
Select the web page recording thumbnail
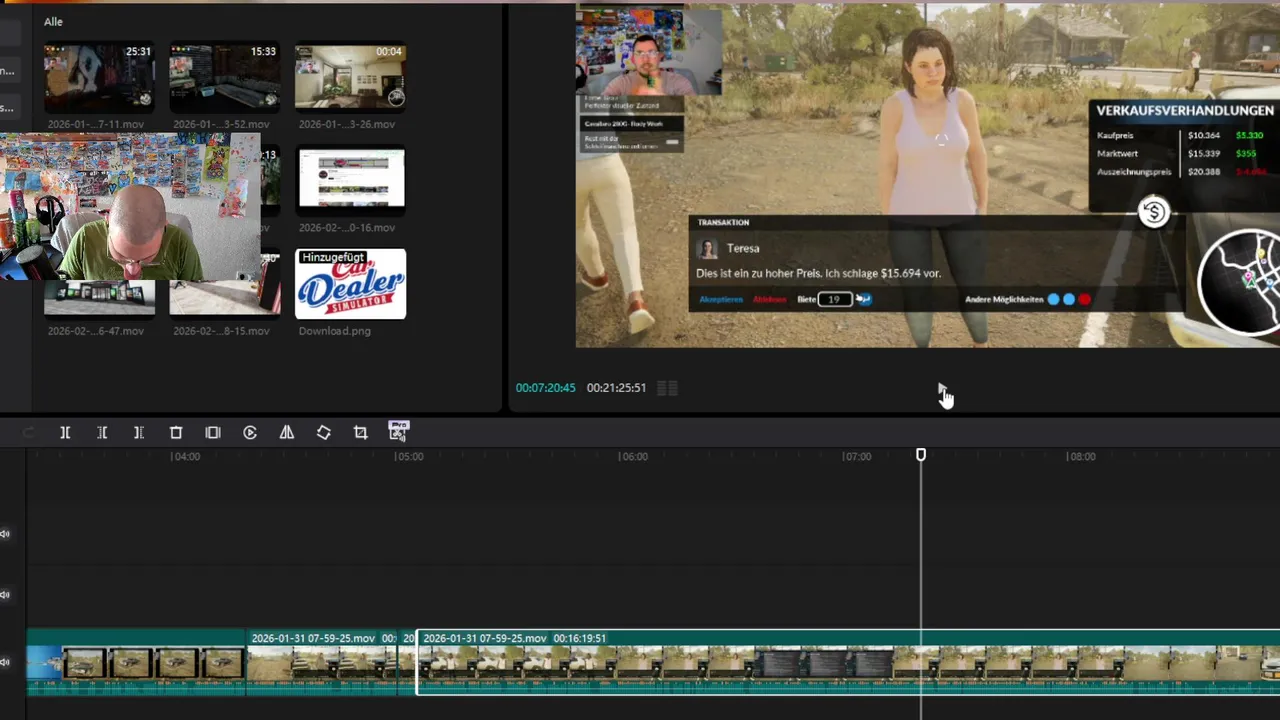[x=350, y=180]
